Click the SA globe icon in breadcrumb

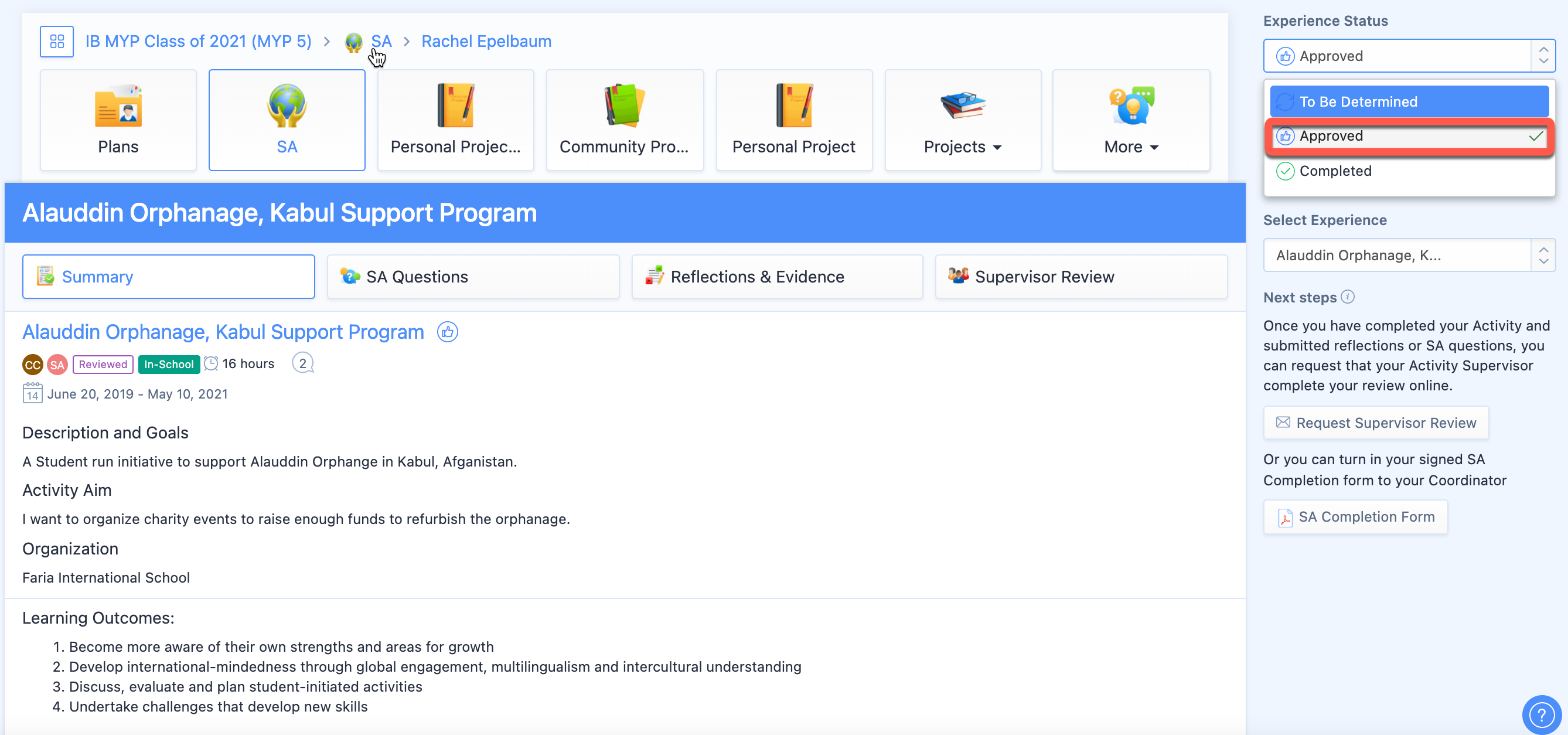point(354,42)
